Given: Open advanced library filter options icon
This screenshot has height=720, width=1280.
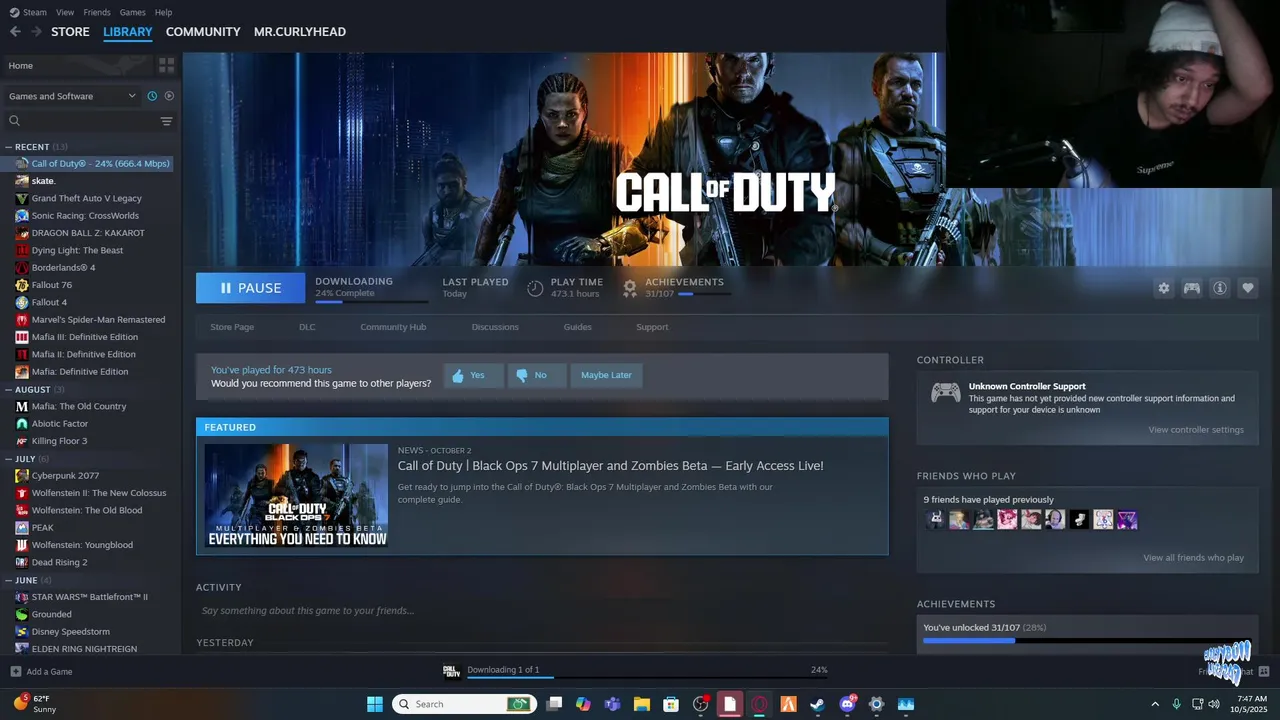Looking at the screenshot, I should [166, 121].
